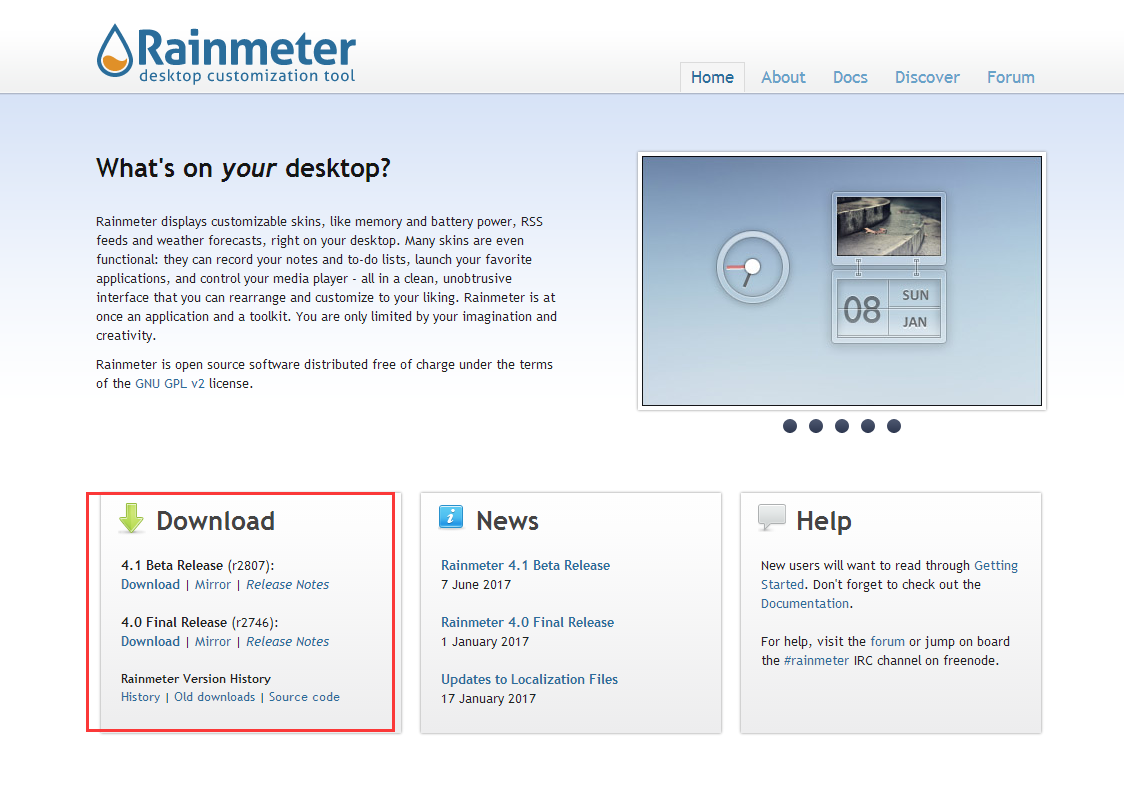Click the Help section heading

(824, 521)
